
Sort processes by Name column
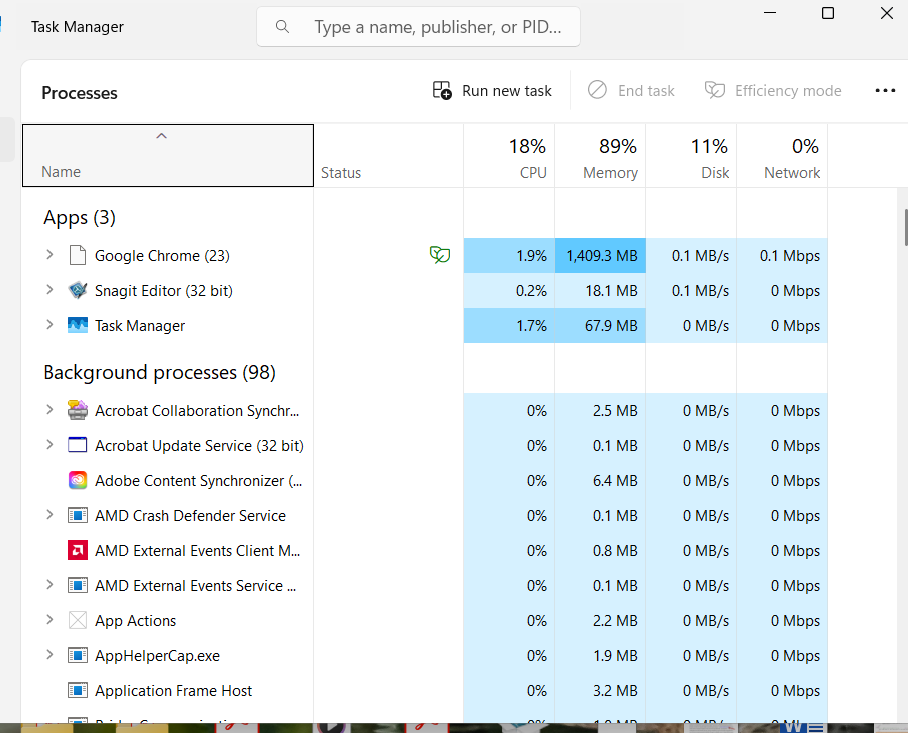[168, 155]
